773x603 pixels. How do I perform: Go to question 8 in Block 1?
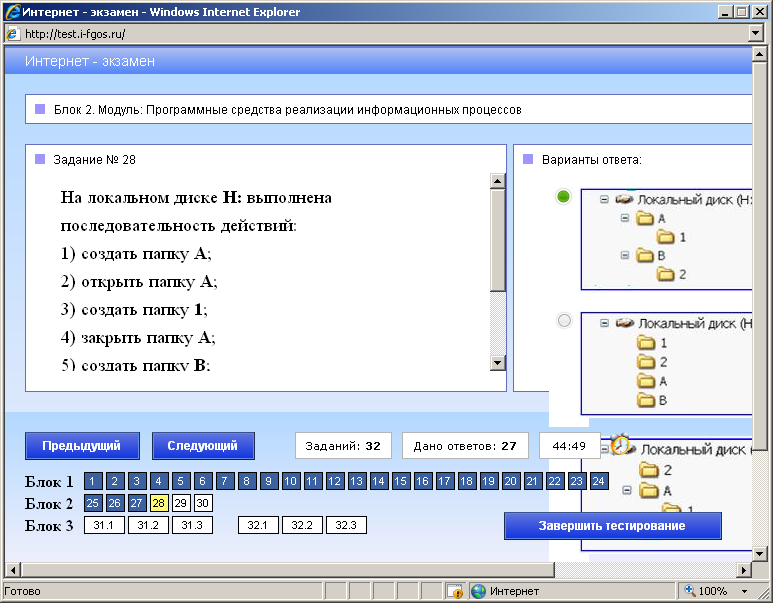click(246, 481)
